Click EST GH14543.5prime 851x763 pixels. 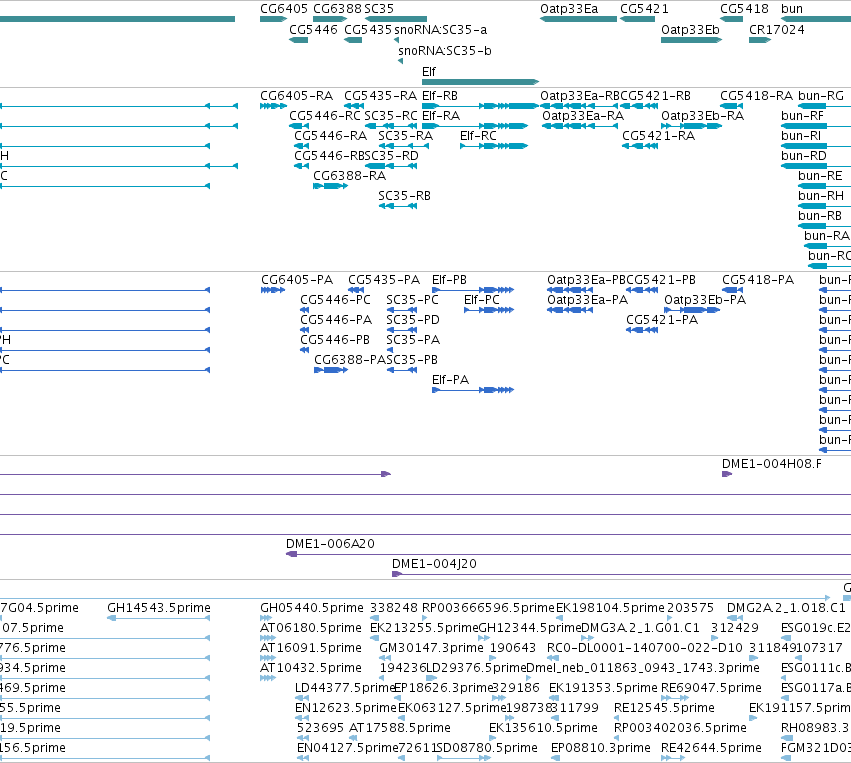[x=158, y=618]
